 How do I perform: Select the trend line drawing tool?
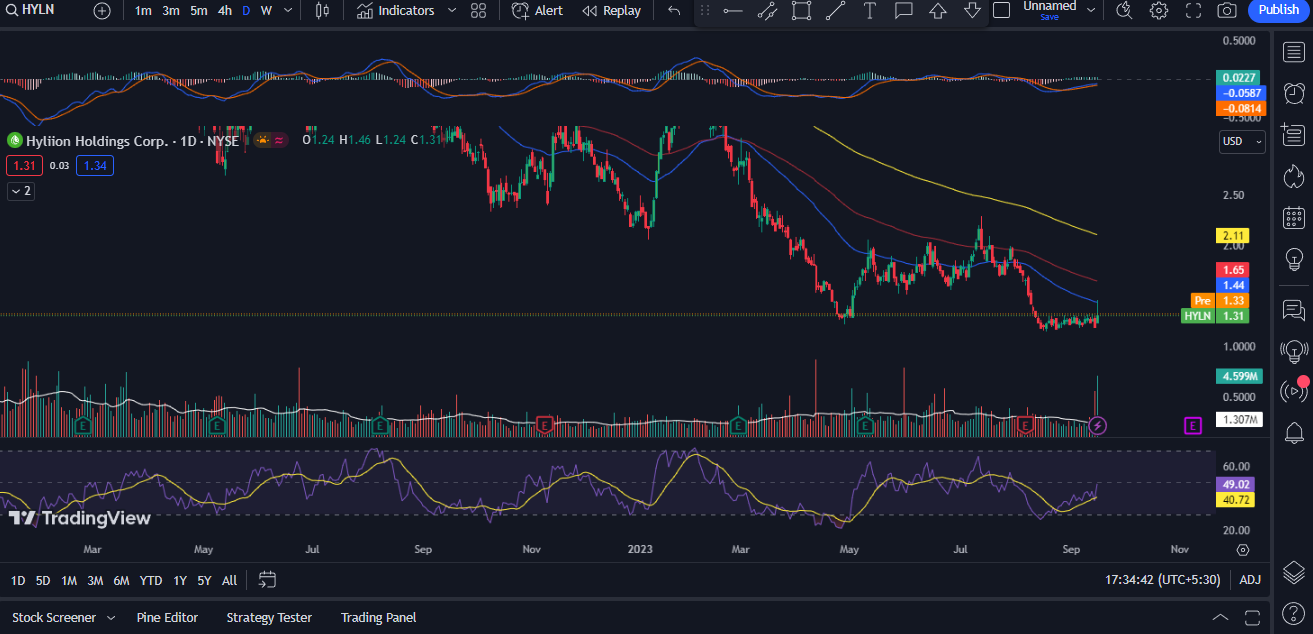click(x=767, y=10)
